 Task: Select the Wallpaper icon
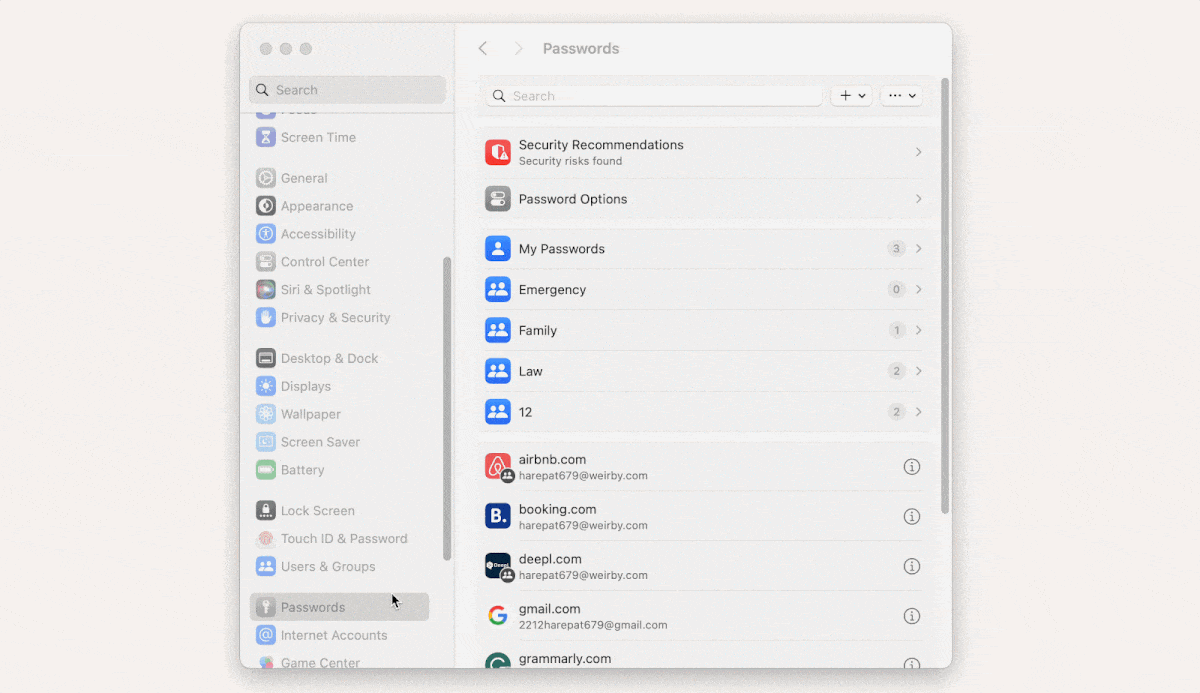265,414
